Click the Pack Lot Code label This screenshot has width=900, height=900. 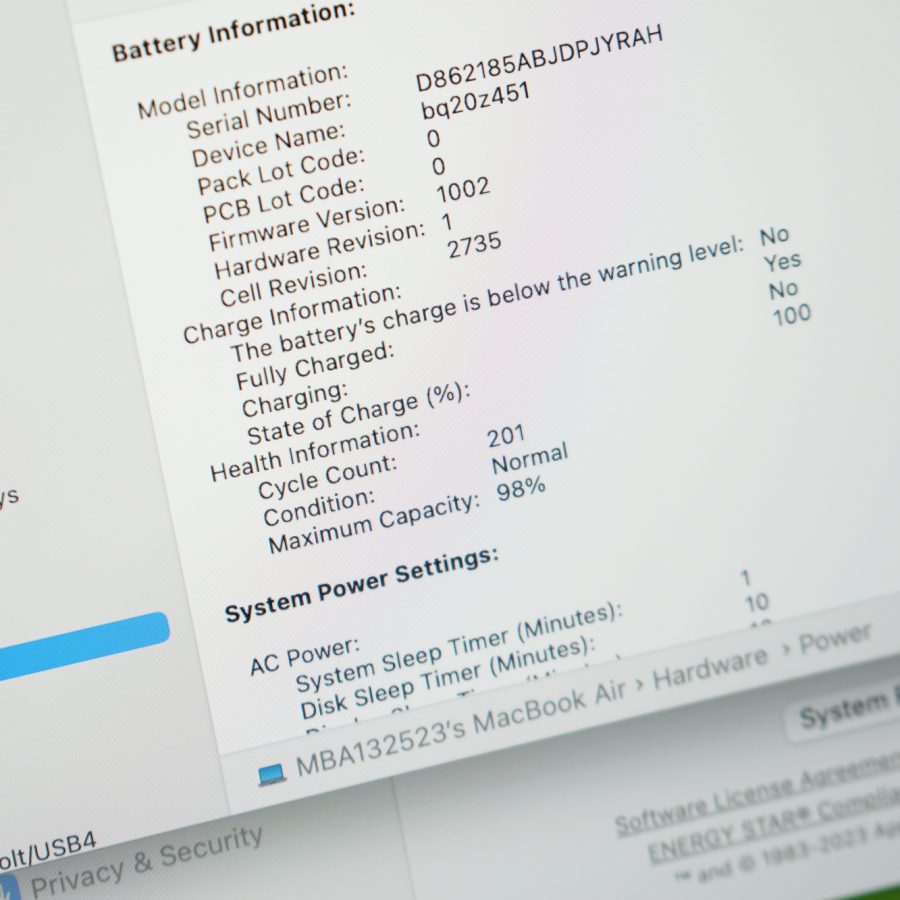coord(281,172)
